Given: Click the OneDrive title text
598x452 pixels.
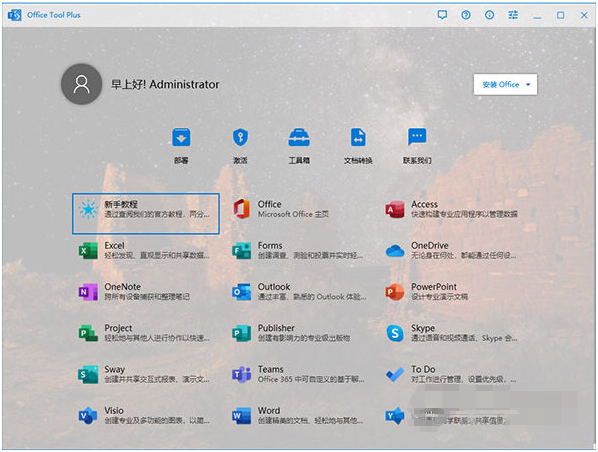Looking at the screenshot, I should 430,245.
